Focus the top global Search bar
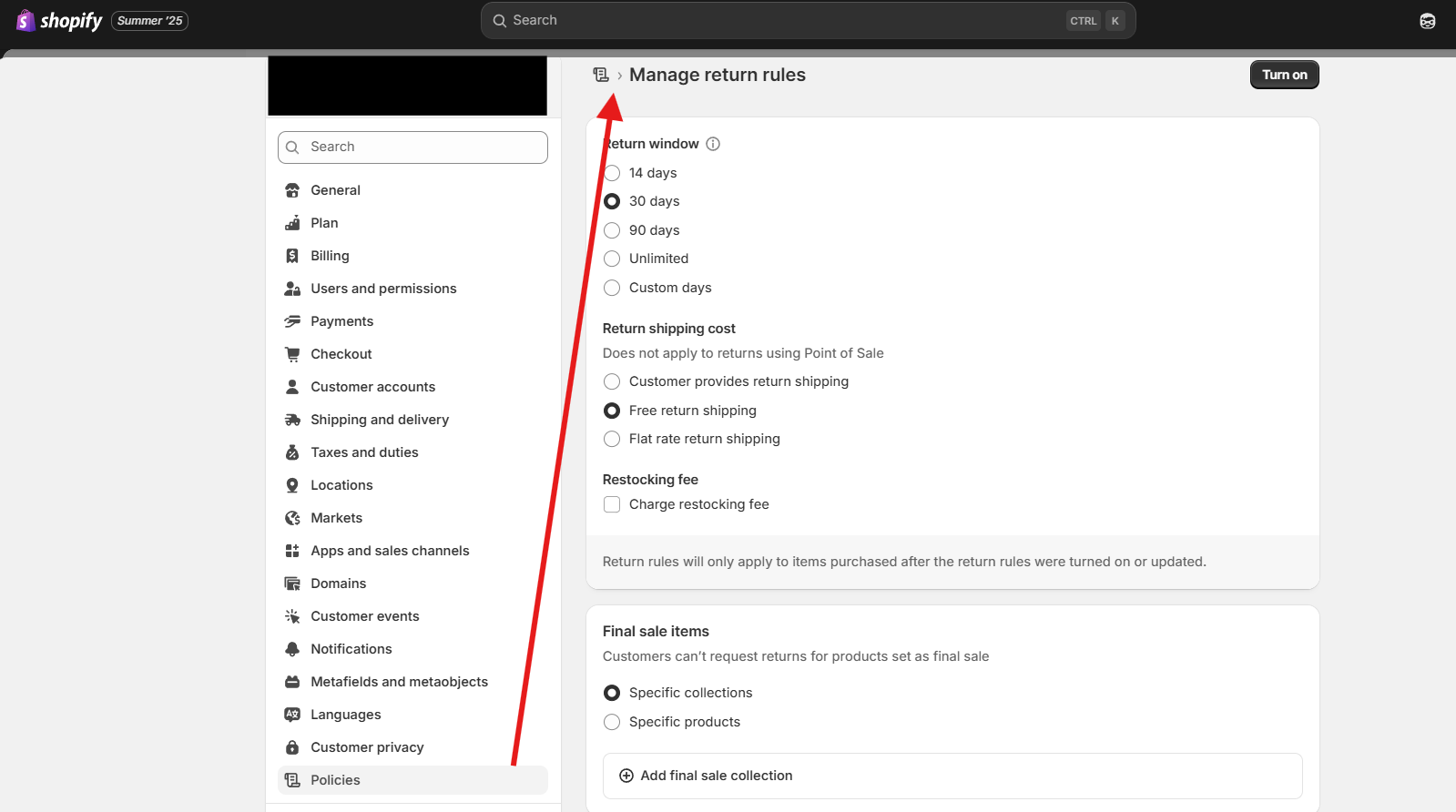1456x812 pixels. tap(808, 20)
